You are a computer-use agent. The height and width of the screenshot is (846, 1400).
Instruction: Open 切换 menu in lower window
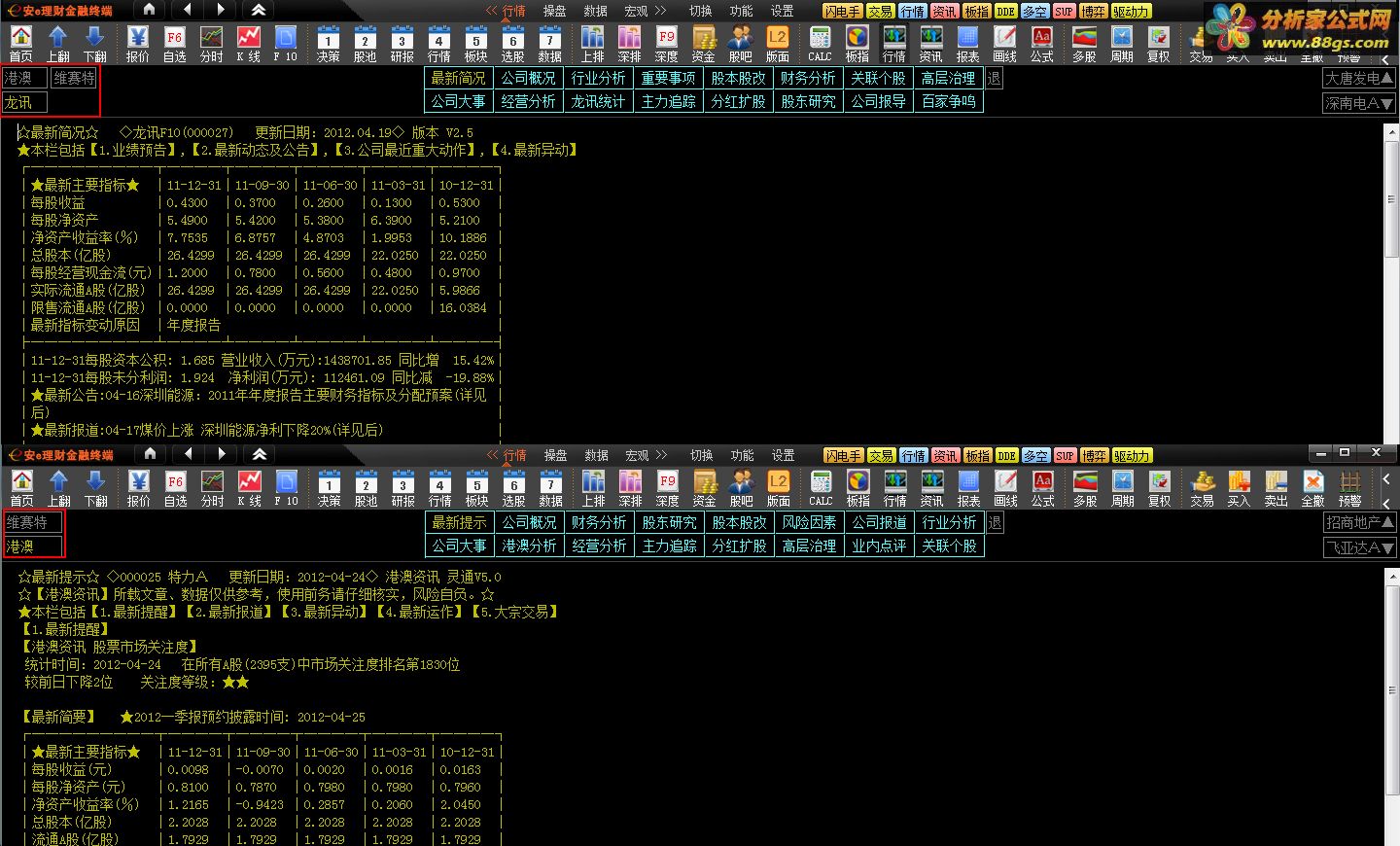[x=702, y=455]
